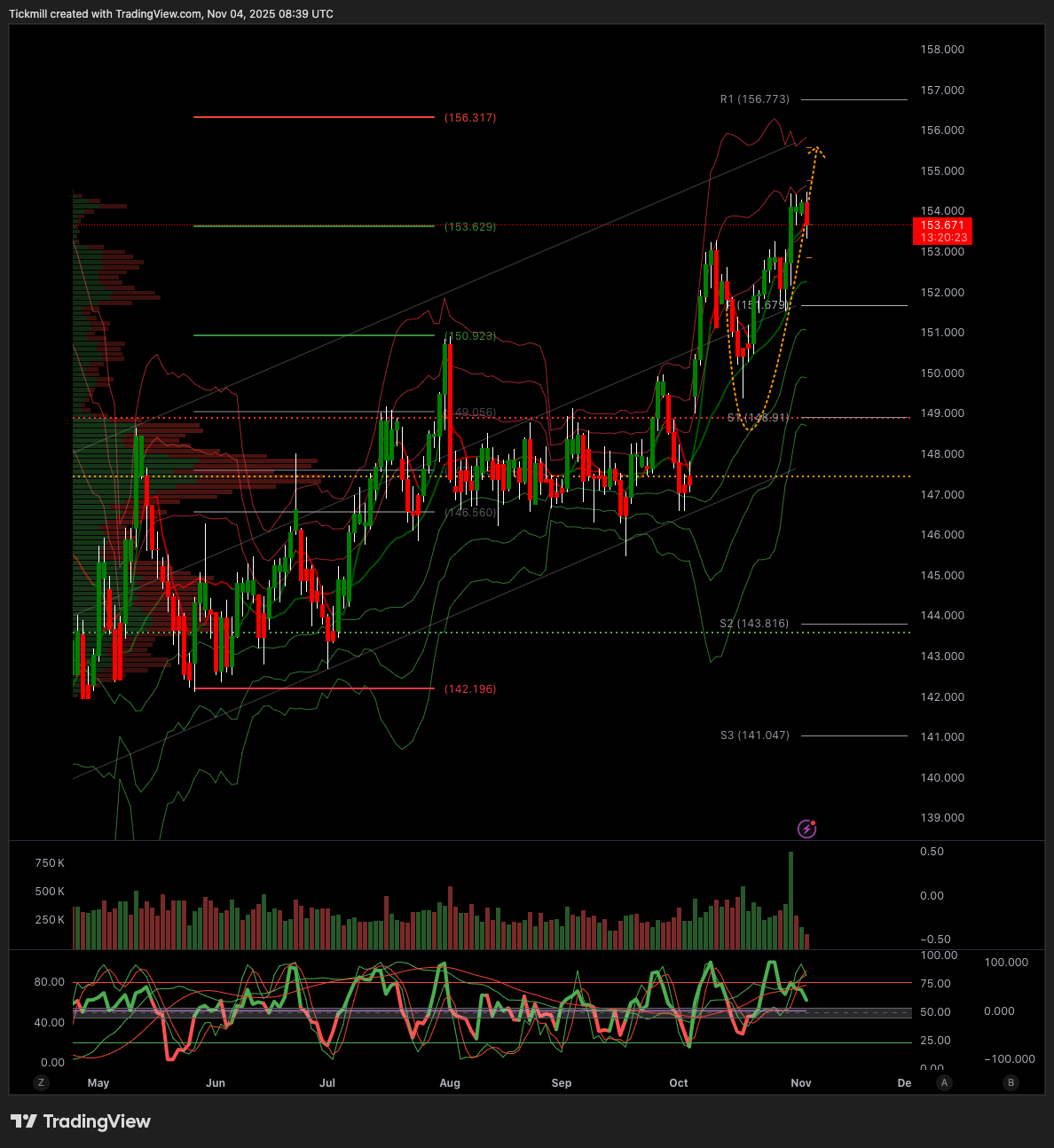
Task: Click the Aug label on time axis
Action: (450, 1083)
